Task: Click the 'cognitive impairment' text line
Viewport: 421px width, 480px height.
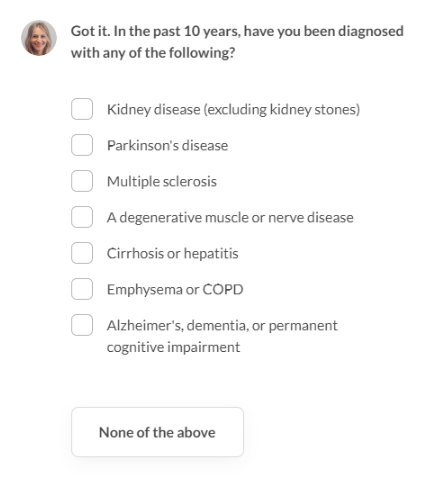Action: pyautogui.click(x=173, y=347)
